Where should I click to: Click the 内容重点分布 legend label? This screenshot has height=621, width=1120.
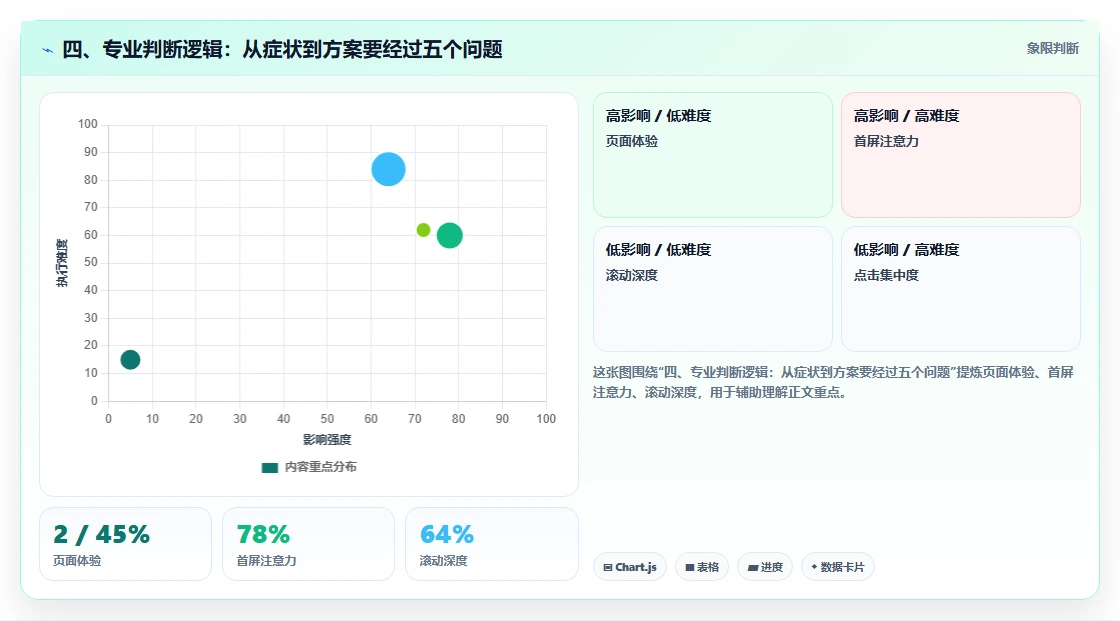coord(320,467)
